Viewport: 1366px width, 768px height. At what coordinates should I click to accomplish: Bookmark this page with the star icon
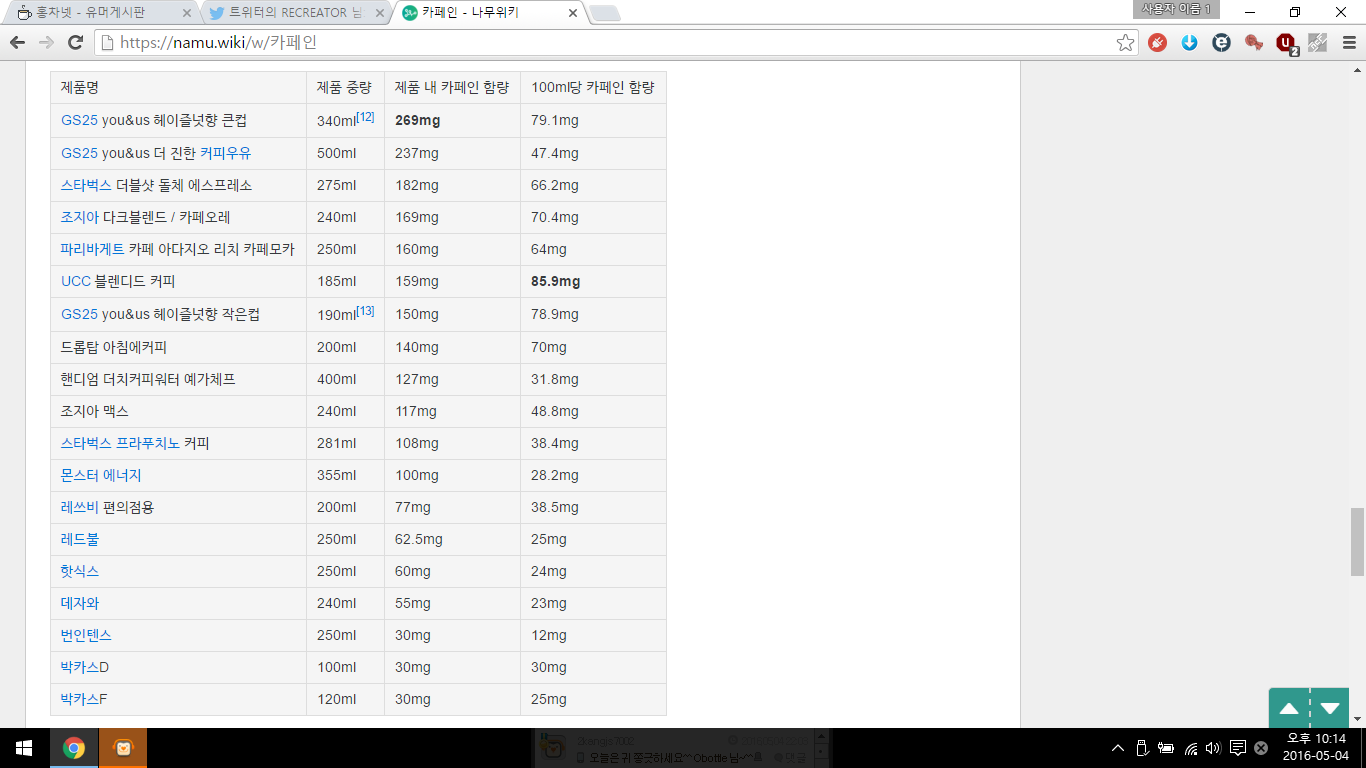point(1125,42)
